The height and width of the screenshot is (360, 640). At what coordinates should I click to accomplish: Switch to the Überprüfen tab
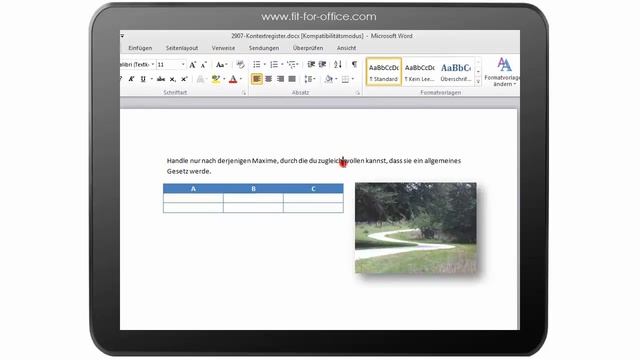point(308,48)
